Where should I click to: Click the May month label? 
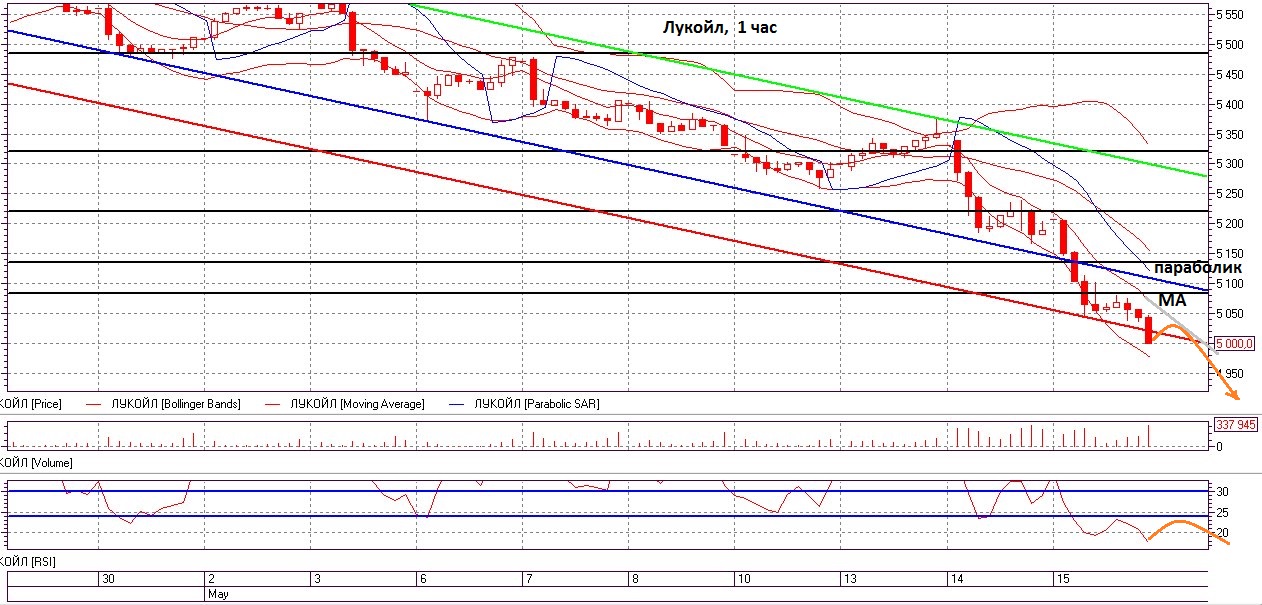tap(217, 593)
